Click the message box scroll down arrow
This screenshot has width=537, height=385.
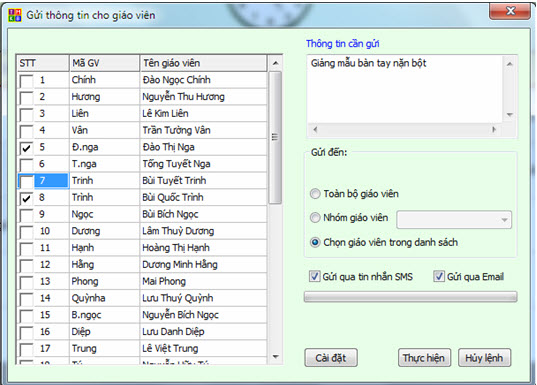click(x=510, y=115)
